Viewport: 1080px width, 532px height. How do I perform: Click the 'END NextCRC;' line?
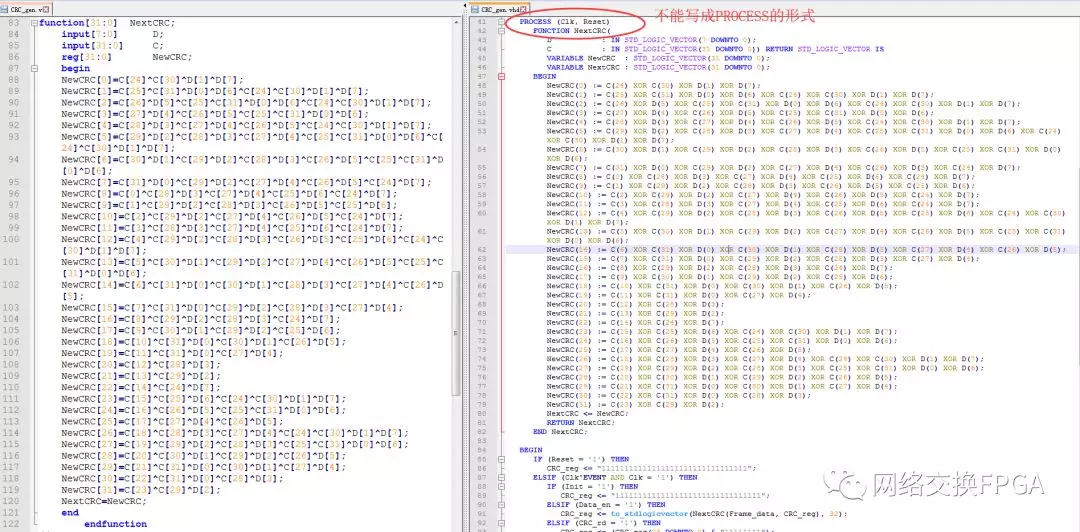(x=560, y=431)
